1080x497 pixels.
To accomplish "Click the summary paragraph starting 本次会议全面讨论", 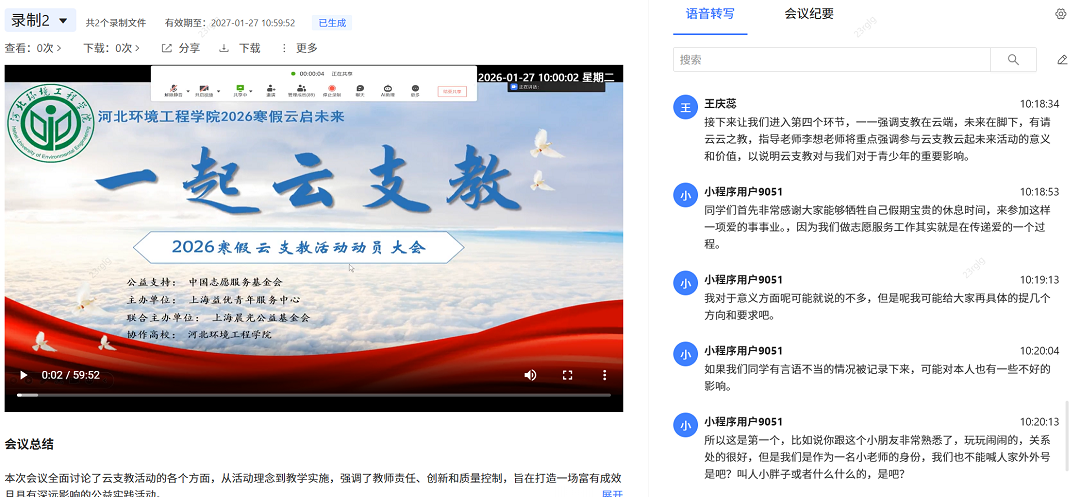I will tap(313, 485).
